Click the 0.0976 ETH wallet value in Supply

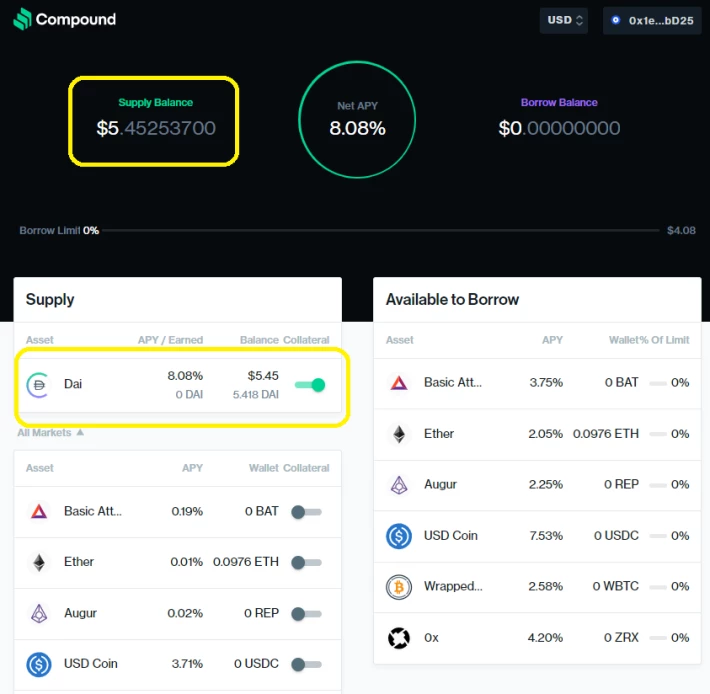point(246,562)
